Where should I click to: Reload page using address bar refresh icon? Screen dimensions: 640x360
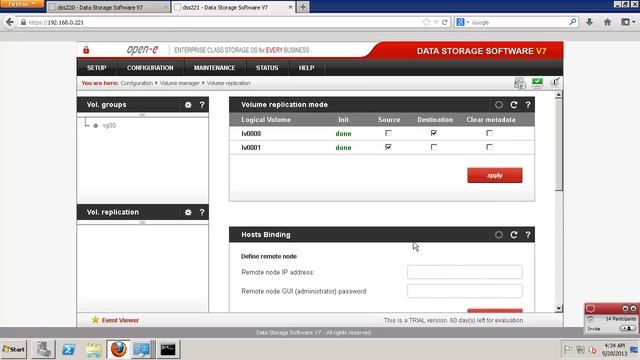[x=444, y=22]
